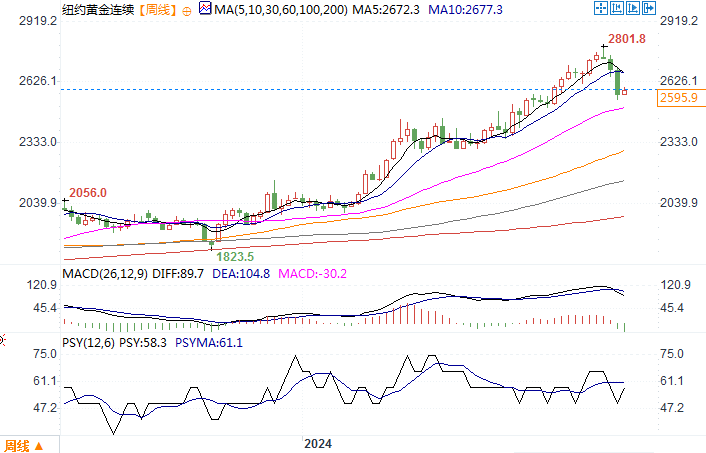Open the 【周线】 period label

click(x=157, y=9)
